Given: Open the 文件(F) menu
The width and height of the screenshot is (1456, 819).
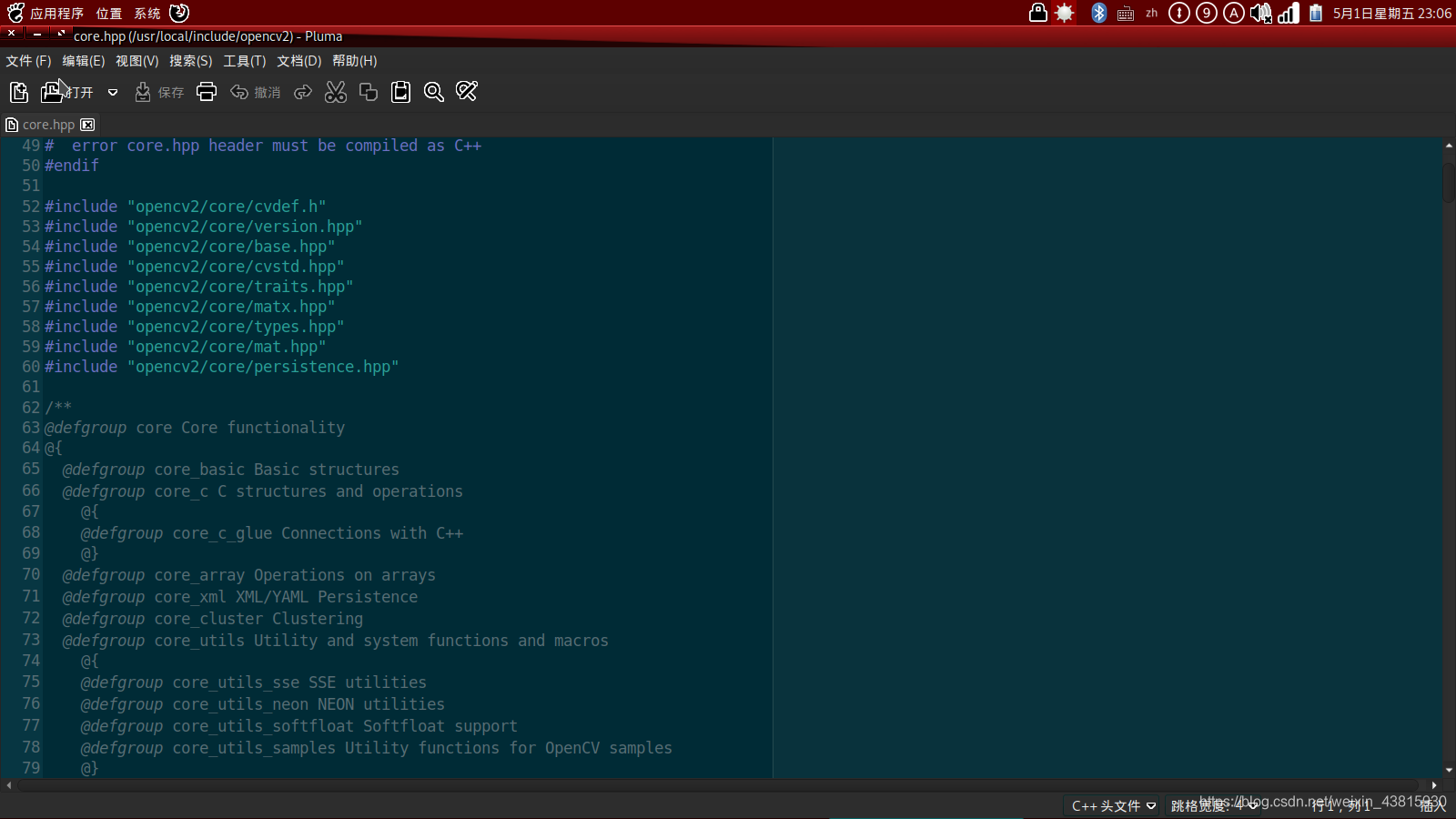Looking at the screenshot, I should (x=28, y=61).
